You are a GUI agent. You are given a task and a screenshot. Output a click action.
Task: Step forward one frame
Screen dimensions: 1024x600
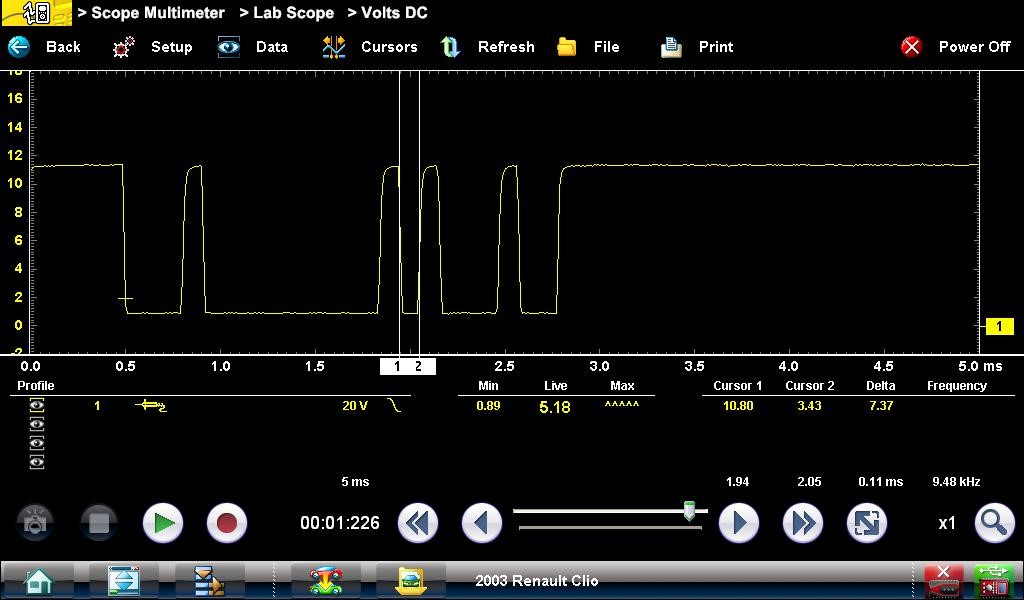click(739, 523)
